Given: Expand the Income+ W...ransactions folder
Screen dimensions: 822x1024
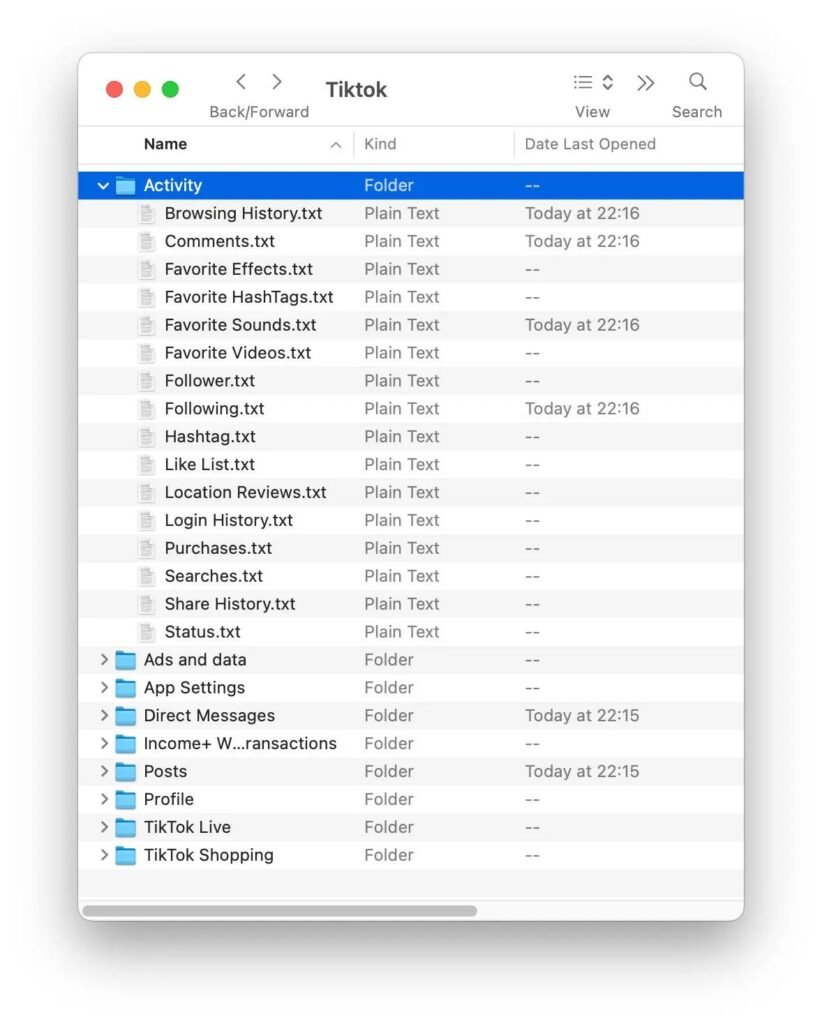Looking at the screenshot, I should pyautogui.click(x=104, y=743).
